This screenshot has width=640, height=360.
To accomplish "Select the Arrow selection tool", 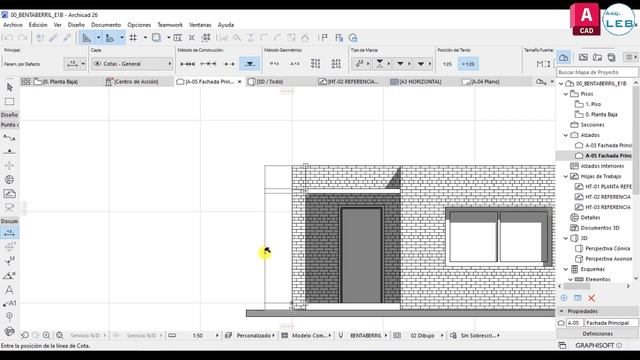I will [10, 87].
